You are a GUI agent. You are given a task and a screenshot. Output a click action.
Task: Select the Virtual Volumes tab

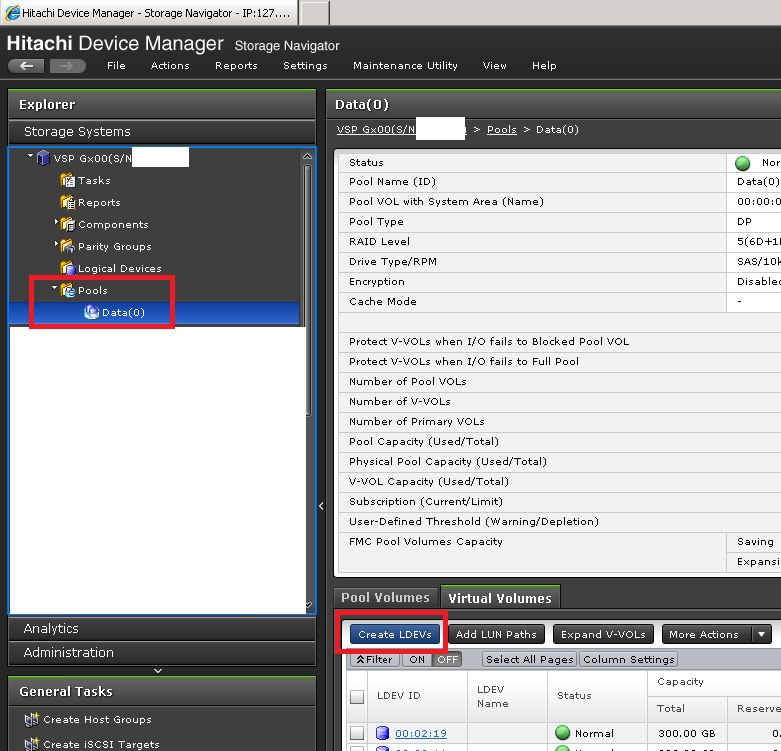pyautogui.click(x=500, y=598)
